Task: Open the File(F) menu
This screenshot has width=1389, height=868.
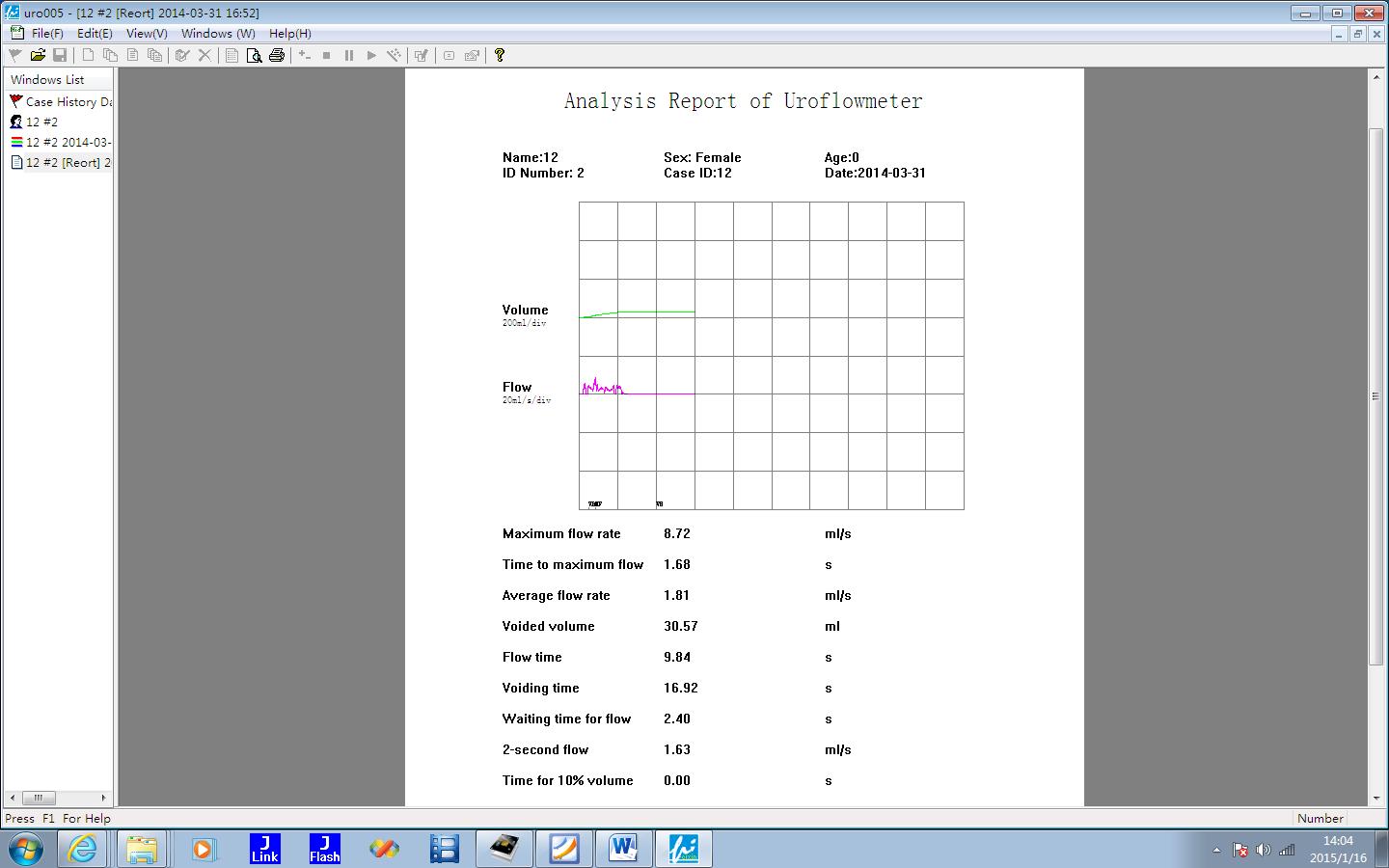Action: point(47,34)
